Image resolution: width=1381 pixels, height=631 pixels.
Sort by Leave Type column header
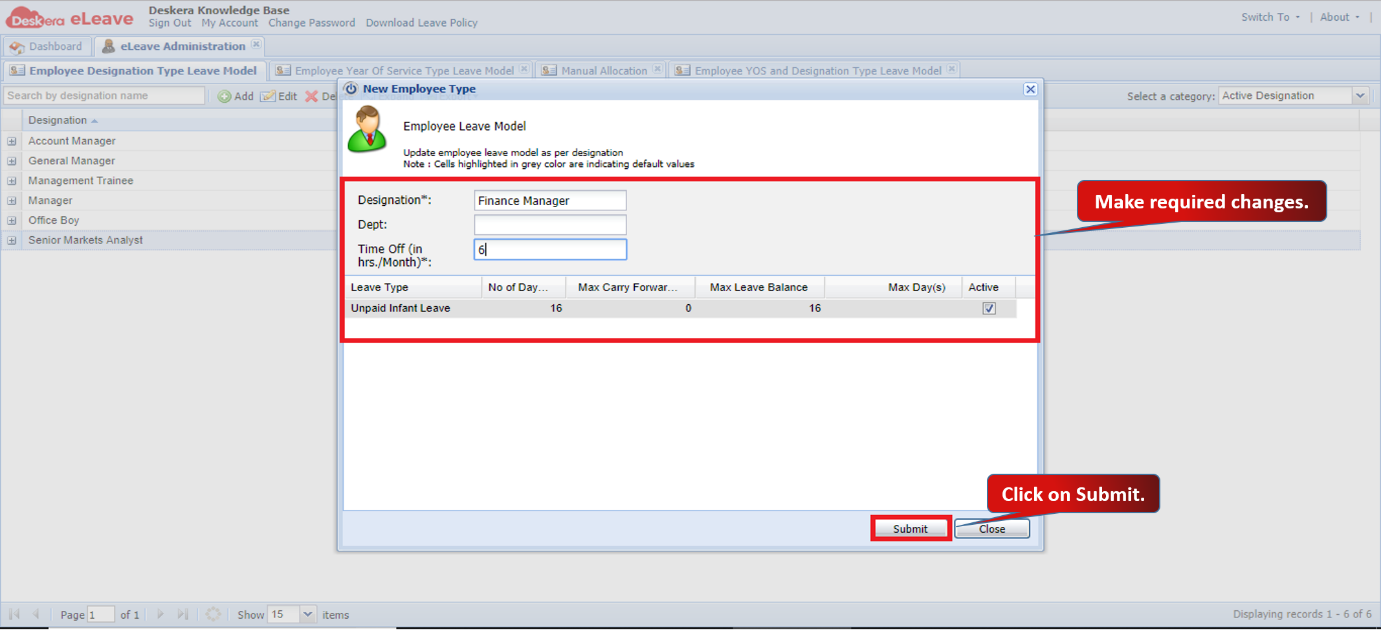pyautogui.click(x=413, y=287)
